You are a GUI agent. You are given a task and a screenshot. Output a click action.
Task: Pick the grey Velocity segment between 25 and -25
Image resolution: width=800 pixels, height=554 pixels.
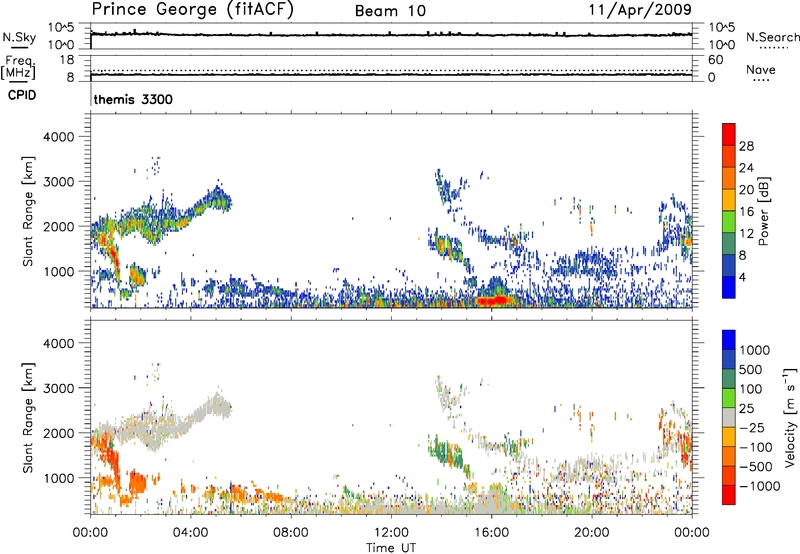729,417
